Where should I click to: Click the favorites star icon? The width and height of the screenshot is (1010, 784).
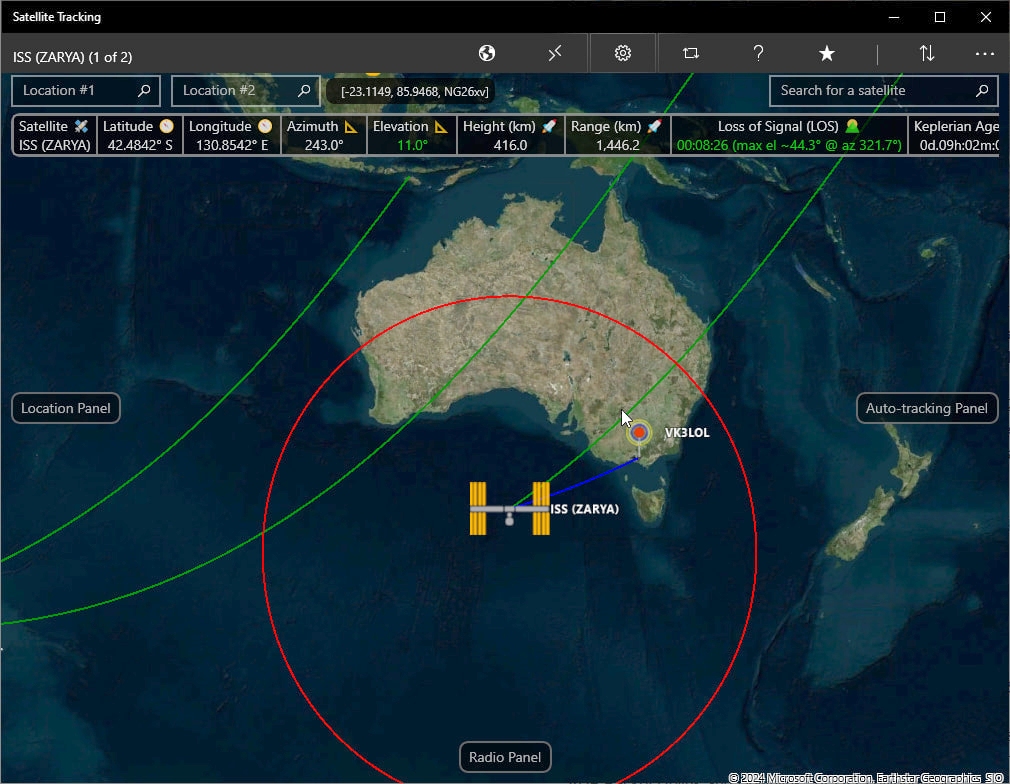point(827,54)
